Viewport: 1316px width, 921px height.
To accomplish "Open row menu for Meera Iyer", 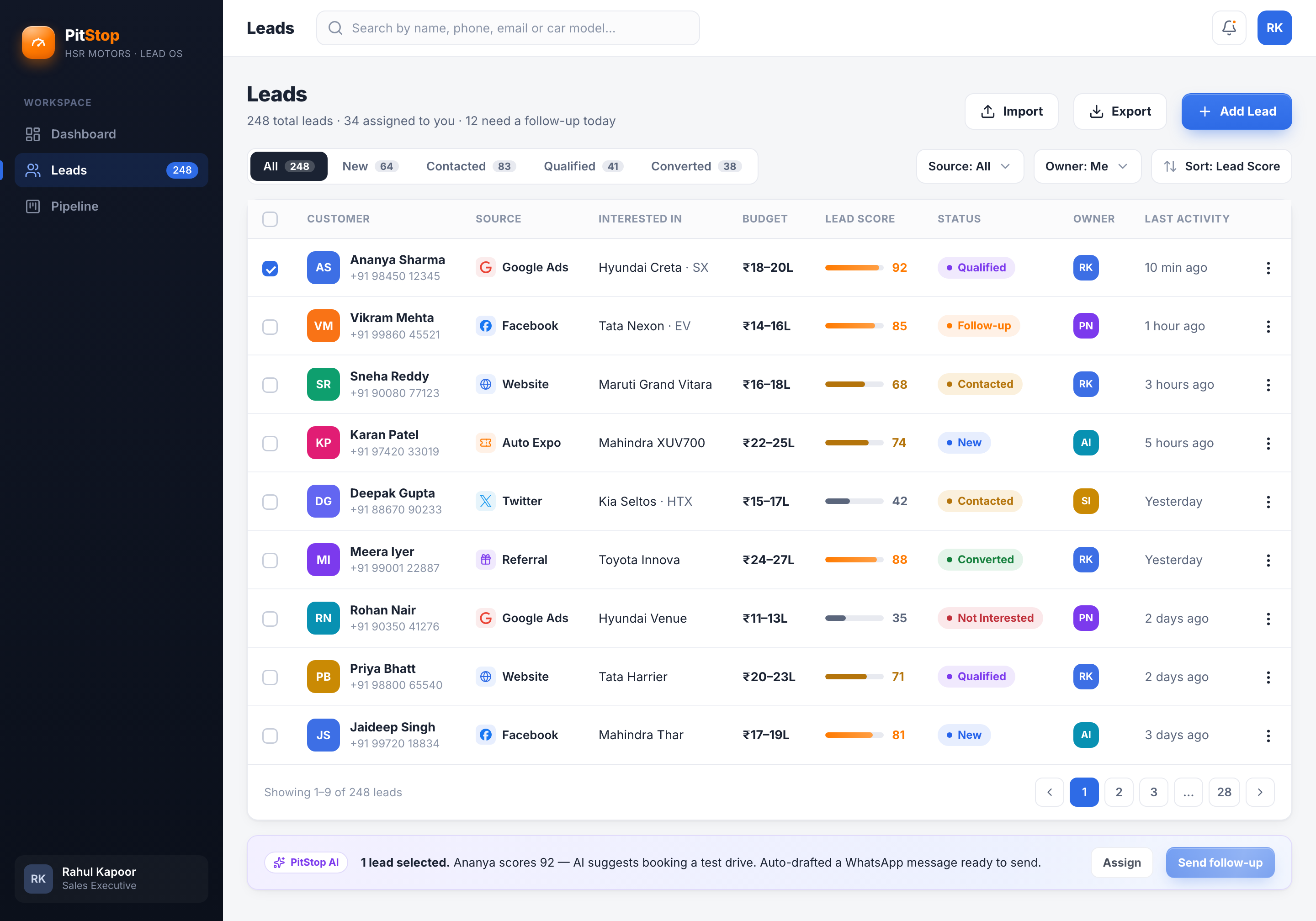I will [x=1268, y=560].
